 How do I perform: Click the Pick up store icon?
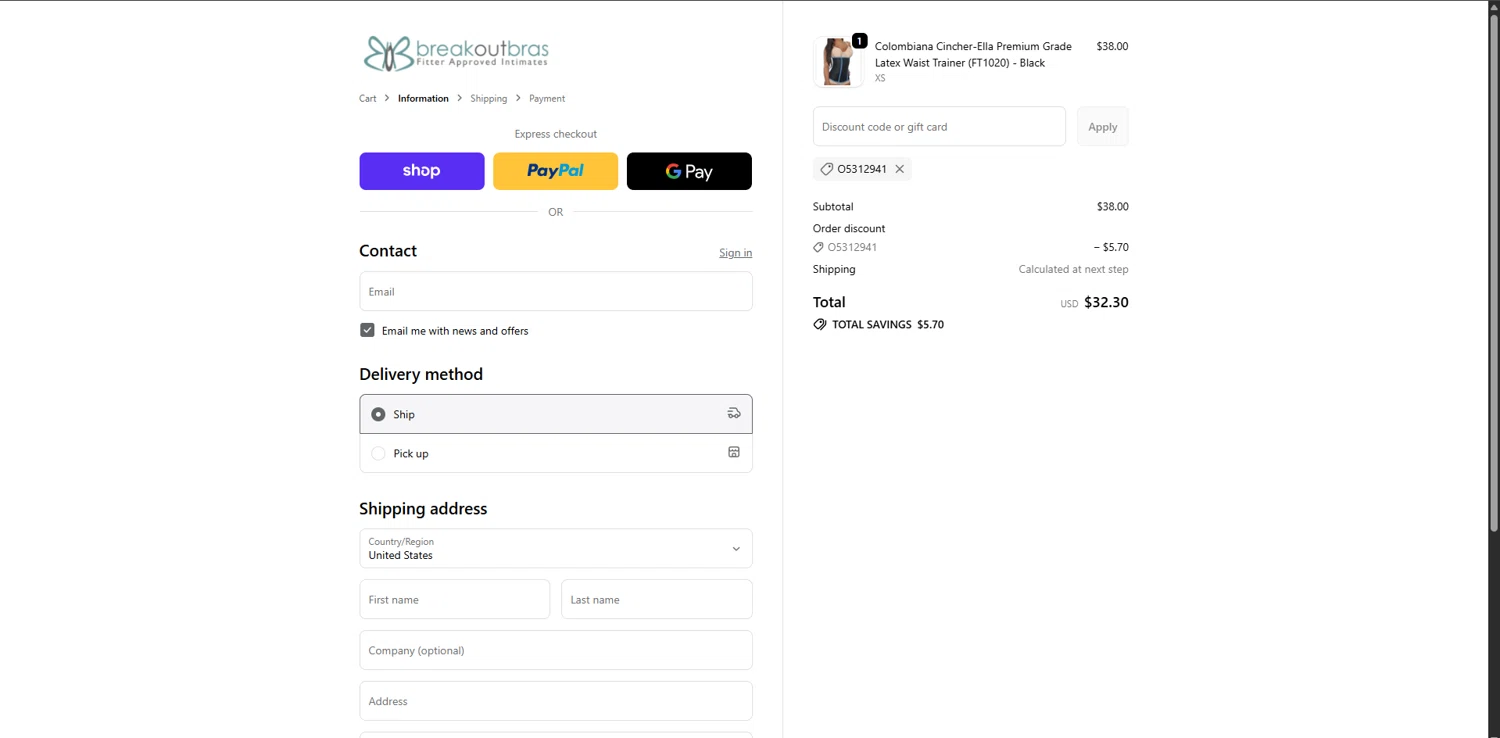click(x=734, y=452)
